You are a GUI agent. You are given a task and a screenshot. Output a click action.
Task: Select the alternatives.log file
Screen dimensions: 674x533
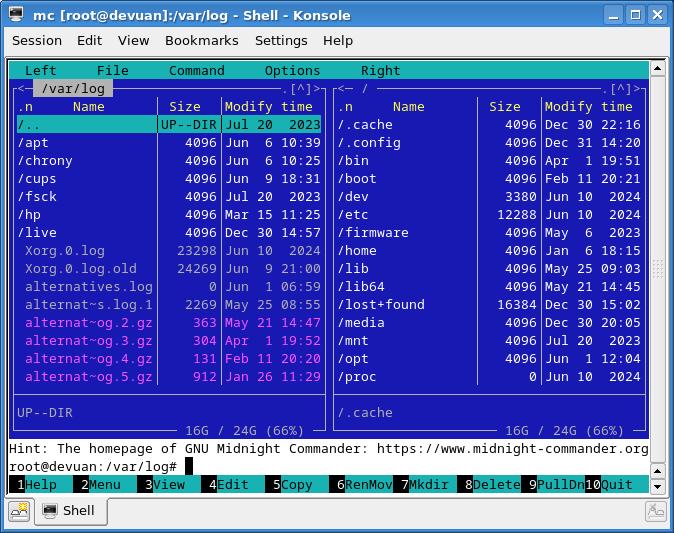click(169, 287)
